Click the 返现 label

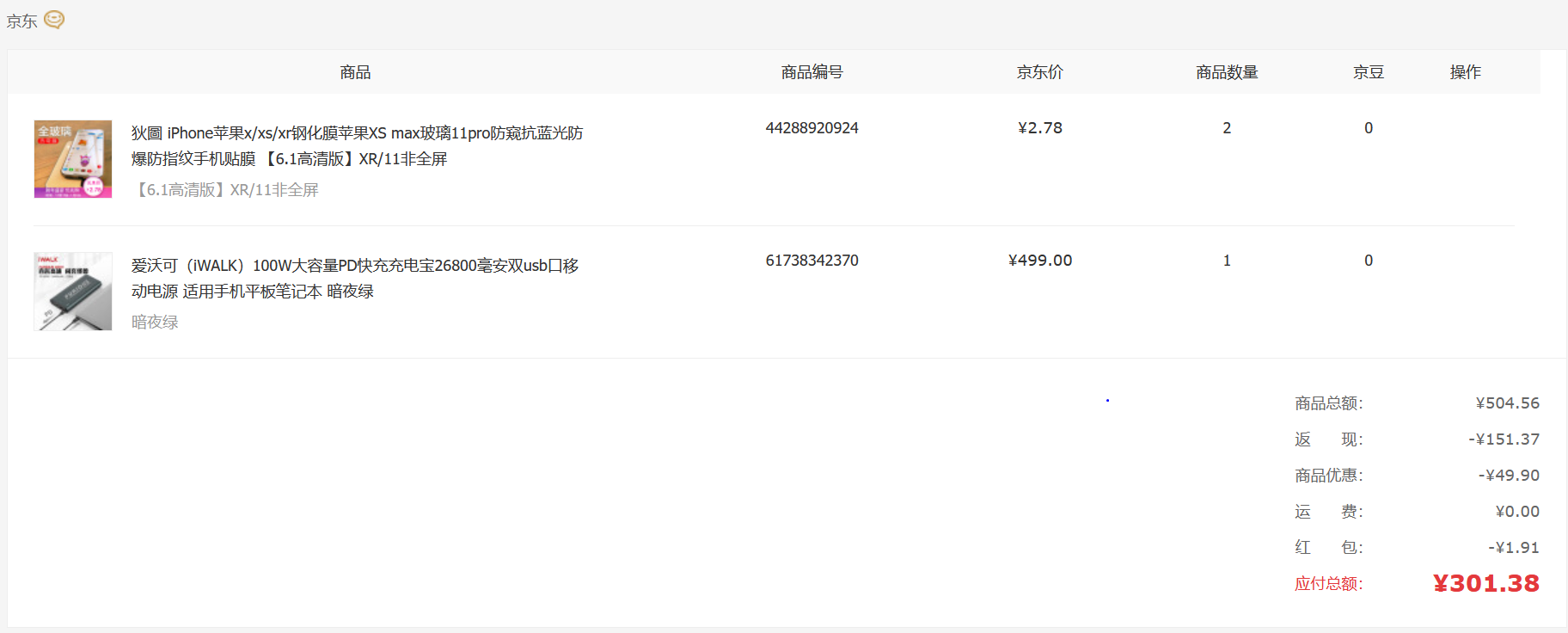tap(1329, 439)
